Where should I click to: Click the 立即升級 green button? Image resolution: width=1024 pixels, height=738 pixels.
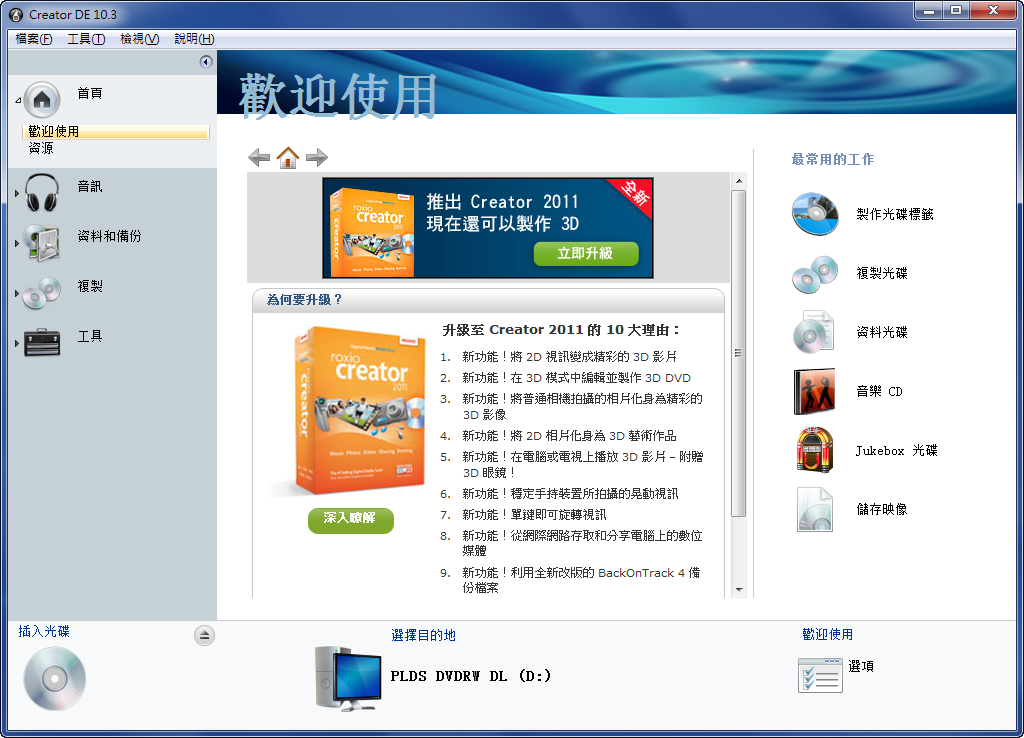coord(586,253)
